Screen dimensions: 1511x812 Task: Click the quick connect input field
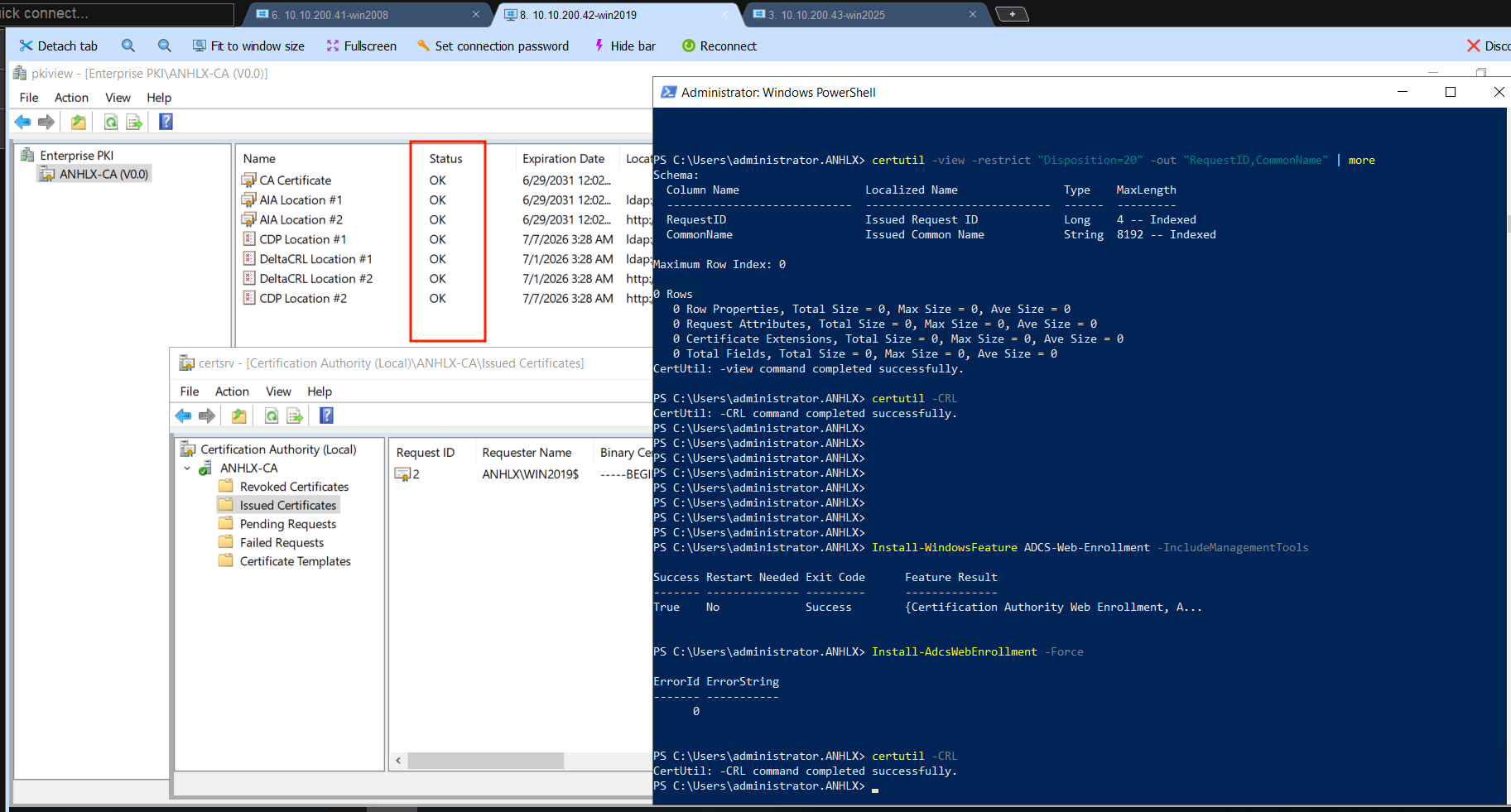(116, 14)
